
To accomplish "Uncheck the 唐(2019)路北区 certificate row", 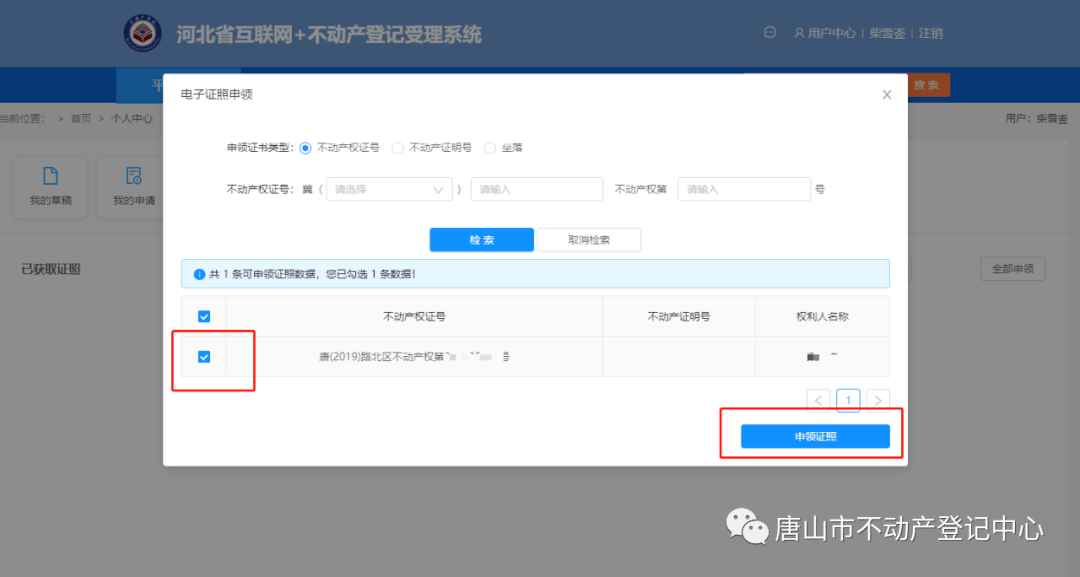I will tap(204, 356).
